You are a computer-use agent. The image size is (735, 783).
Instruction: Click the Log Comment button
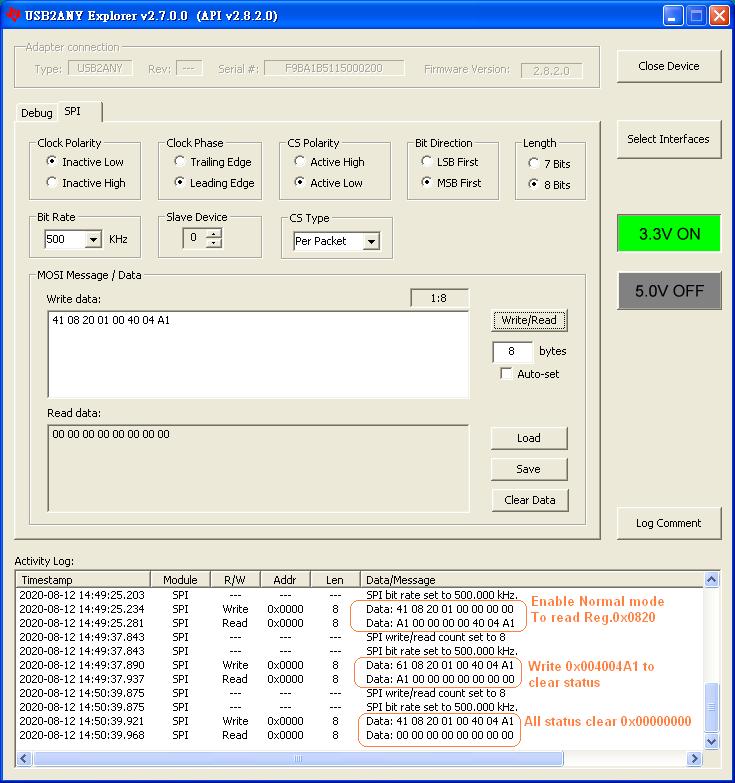pyautogui.click(x=669, y=523)
